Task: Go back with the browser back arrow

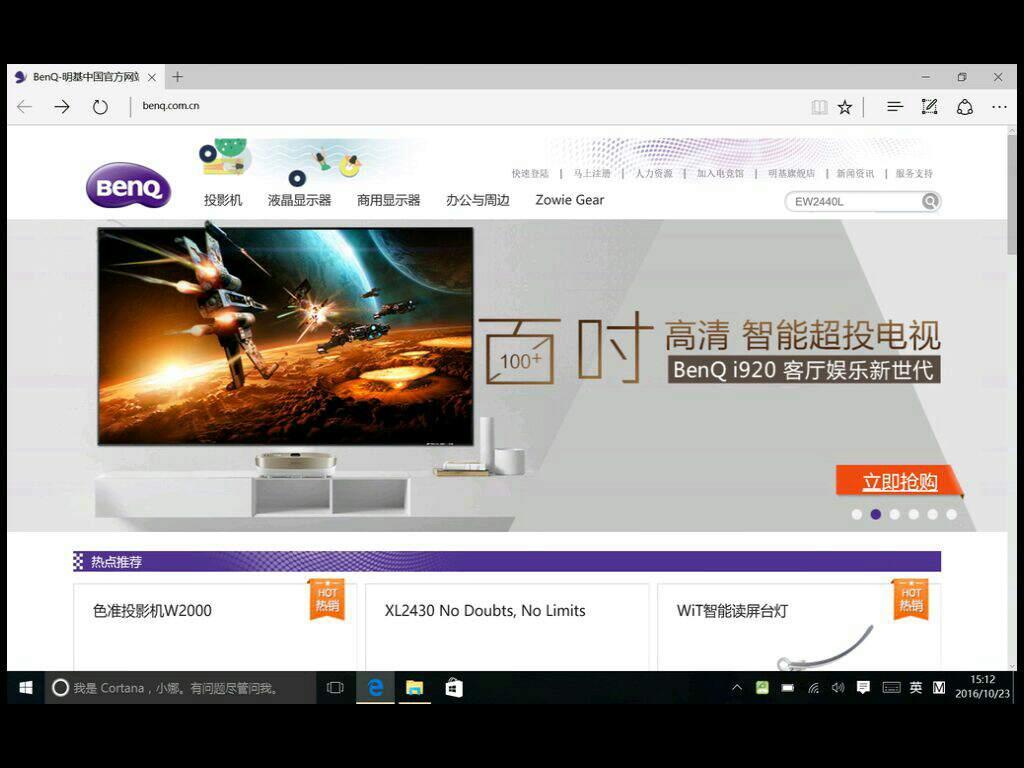Action: (x=24, y=106)
